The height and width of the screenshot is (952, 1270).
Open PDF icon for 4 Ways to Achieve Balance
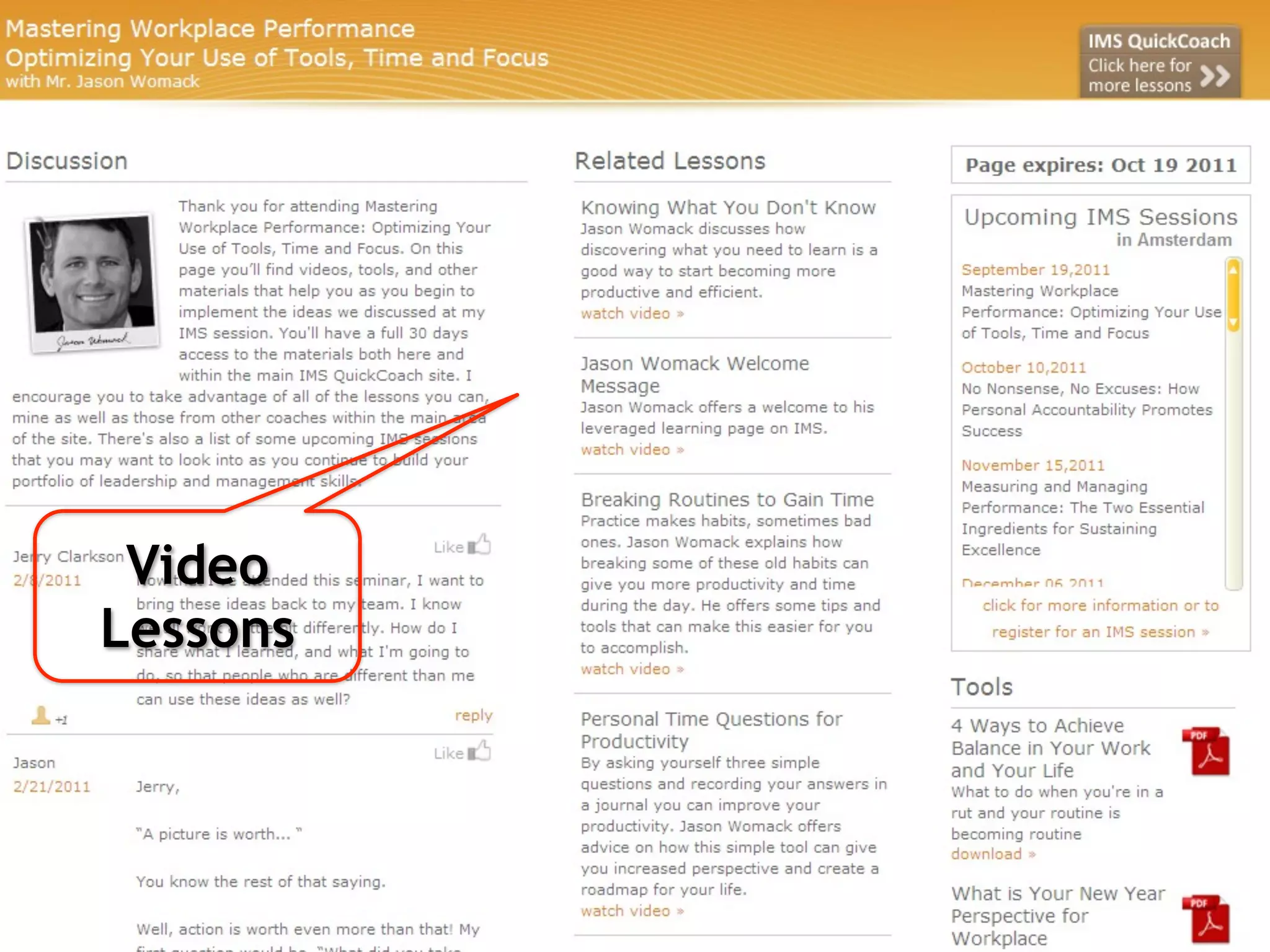1206,751
